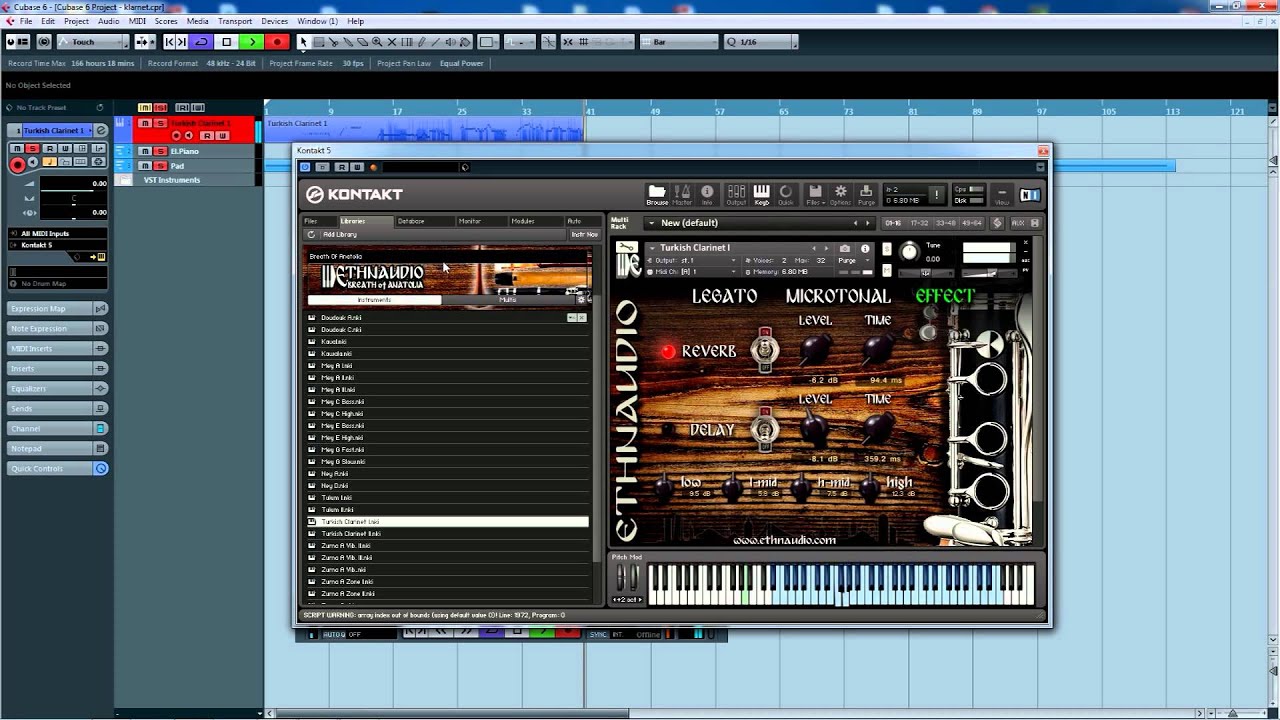
Task: Select the Mute X tool in Cubase toolbar
Action: click(392, 42)
